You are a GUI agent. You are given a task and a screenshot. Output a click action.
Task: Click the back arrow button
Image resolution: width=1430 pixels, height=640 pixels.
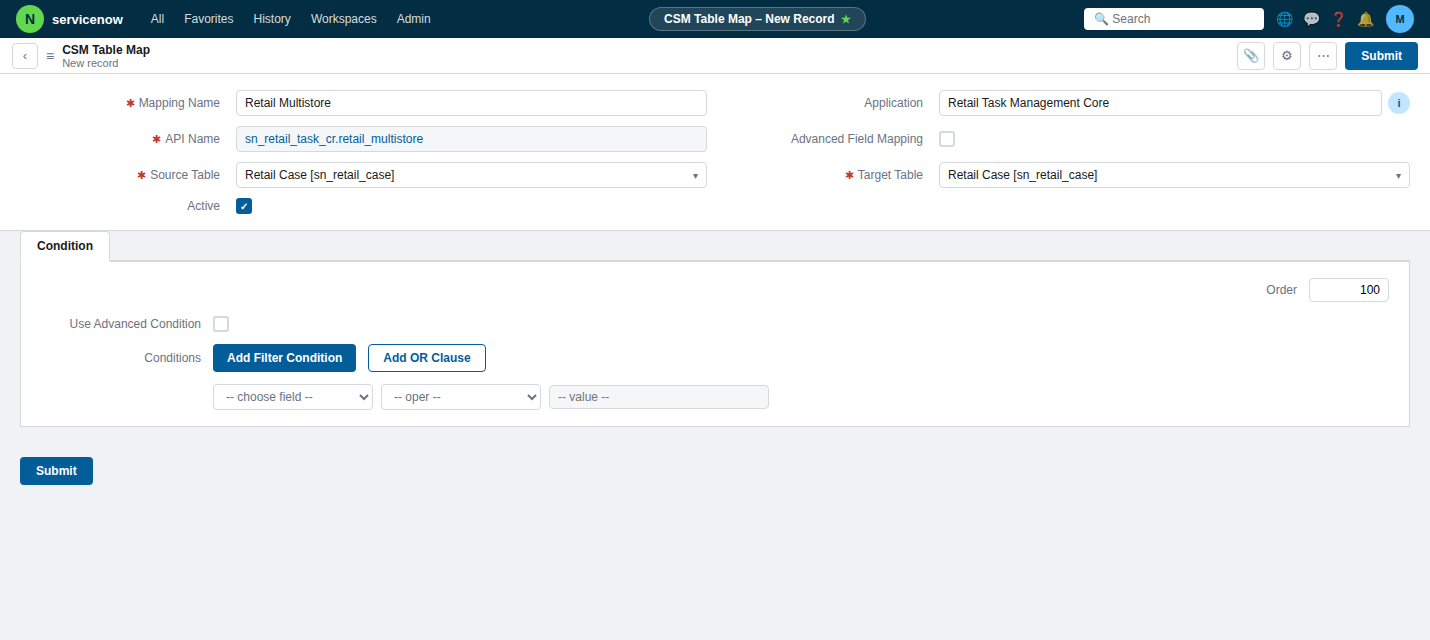(25, 56)
